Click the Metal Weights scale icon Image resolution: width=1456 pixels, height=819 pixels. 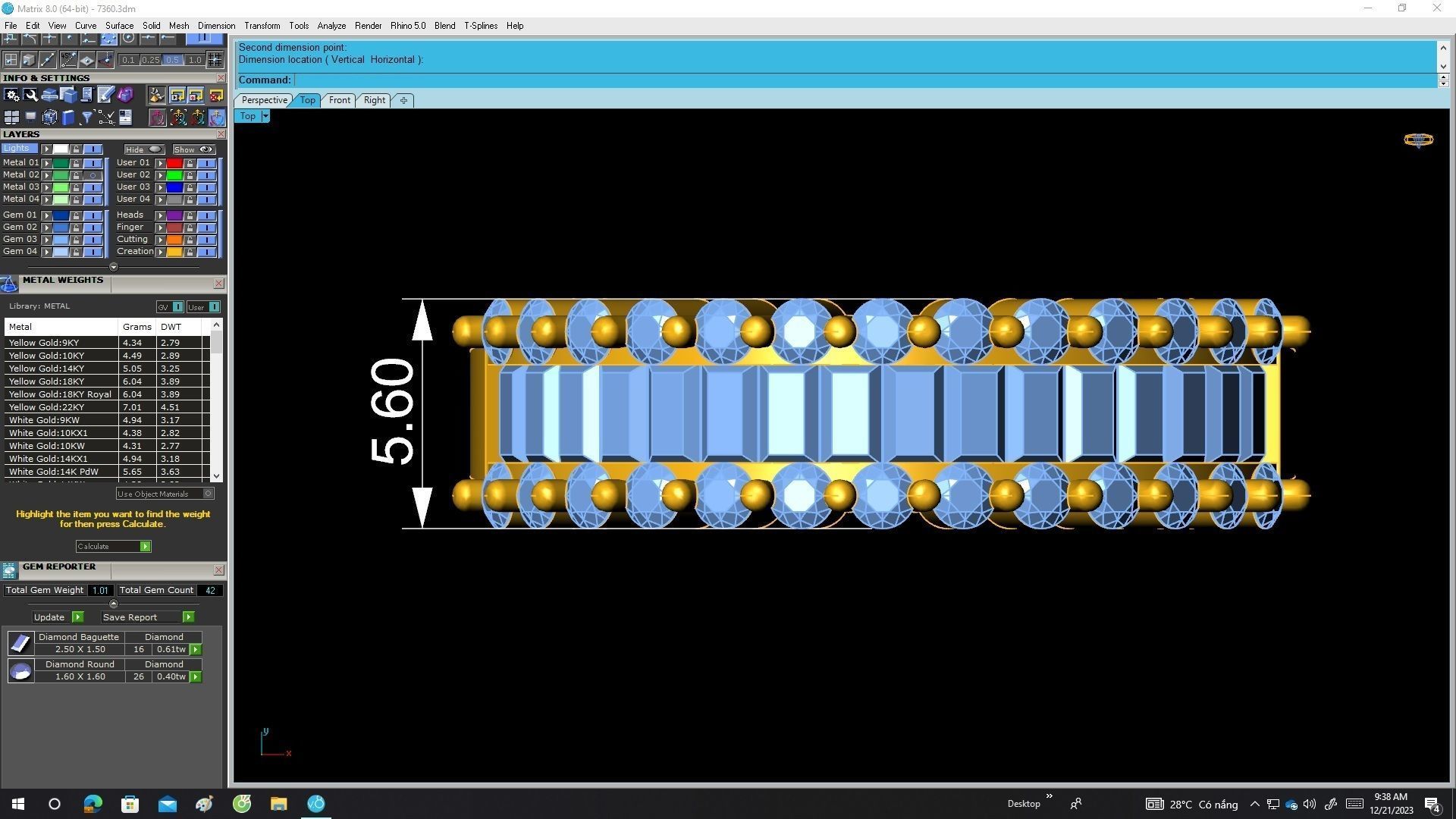[9, 284]
